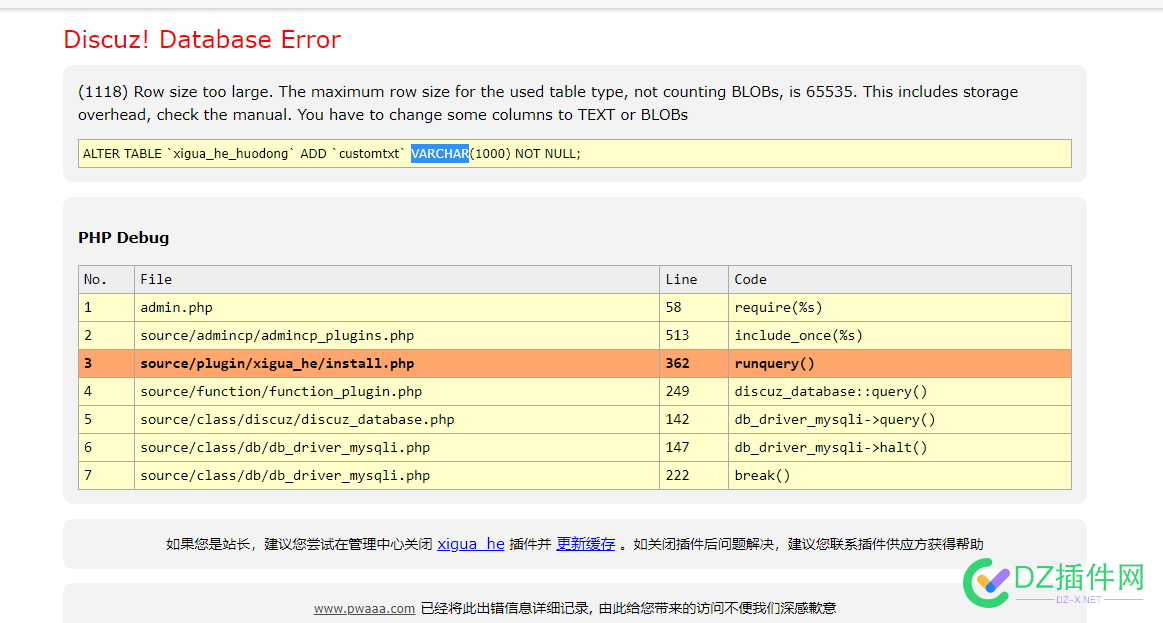Click the admin.php file cell
This screenshot has width=1163, height=623.
point(397,307)
